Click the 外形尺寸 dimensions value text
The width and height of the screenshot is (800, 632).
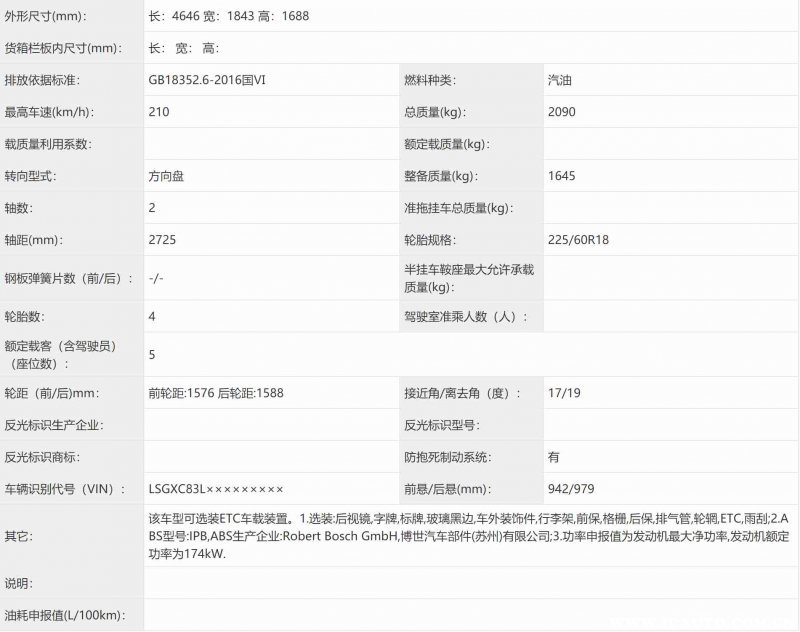230,17
